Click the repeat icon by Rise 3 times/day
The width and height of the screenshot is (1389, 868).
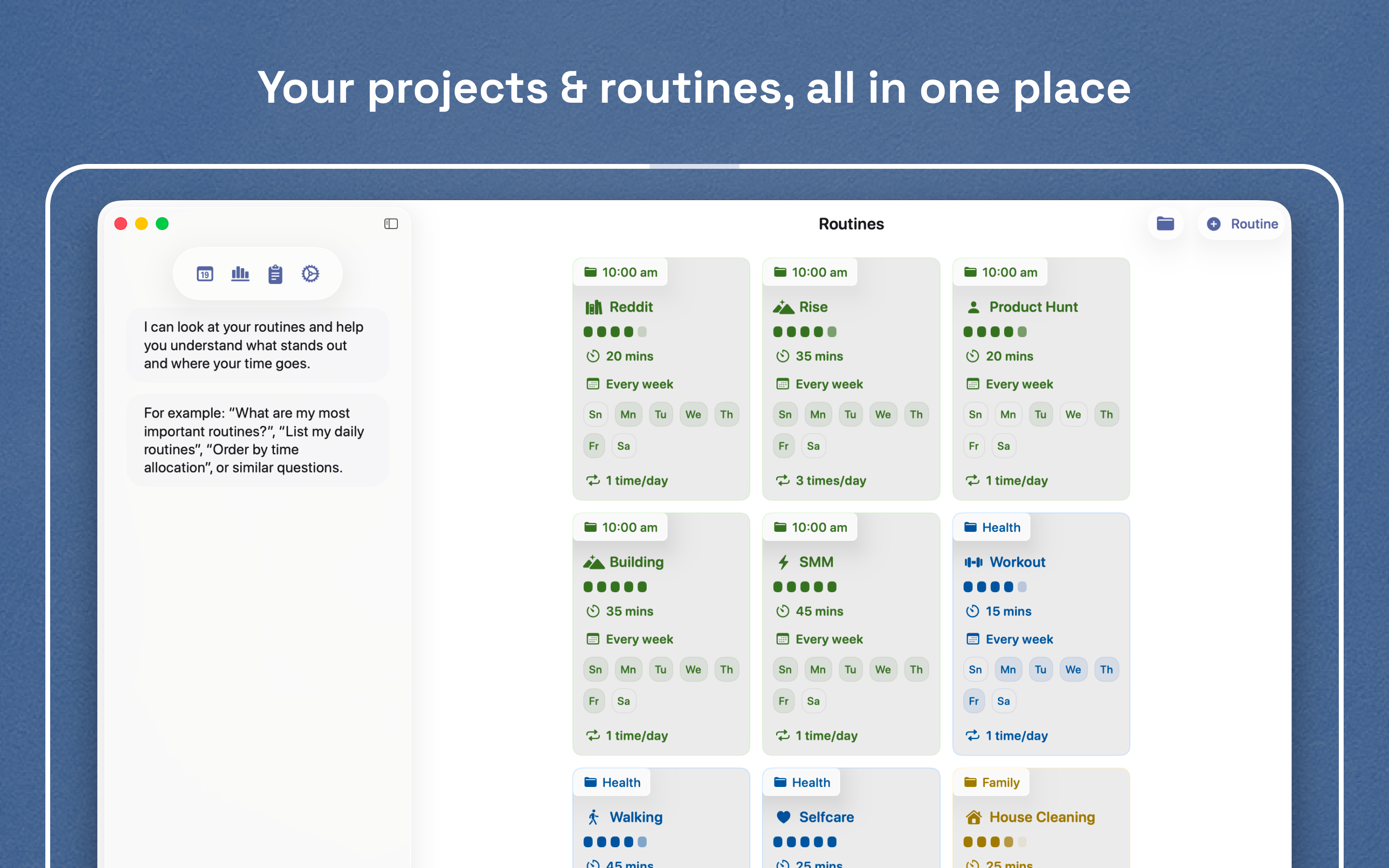click(783, 480)
